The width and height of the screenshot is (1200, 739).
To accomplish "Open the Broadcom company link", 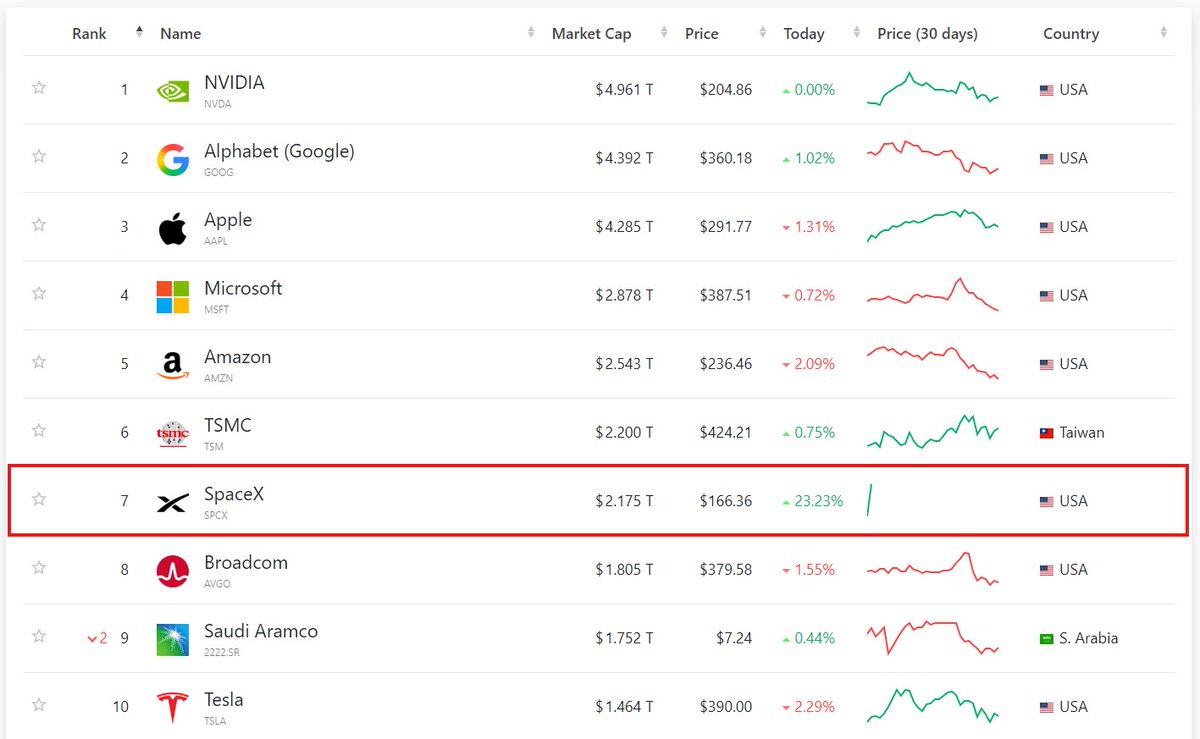I will pos(246,563).
